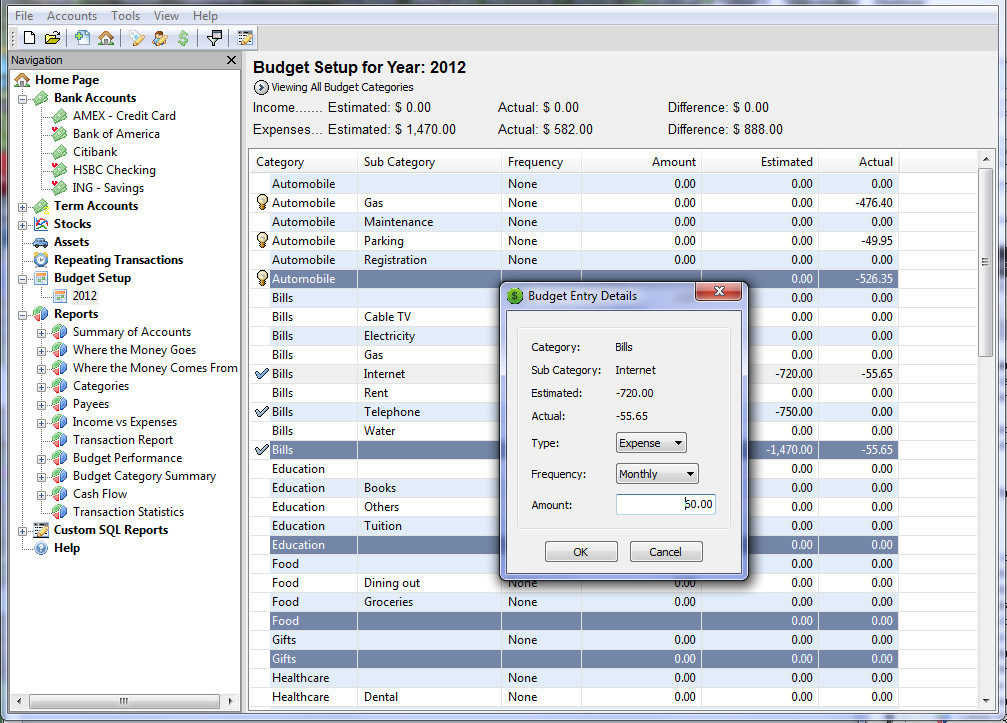Click the budget table scroll down arrow
The width and height of the screenshot is (1007, 723).
pyautogui.click(x=986, y=701)
